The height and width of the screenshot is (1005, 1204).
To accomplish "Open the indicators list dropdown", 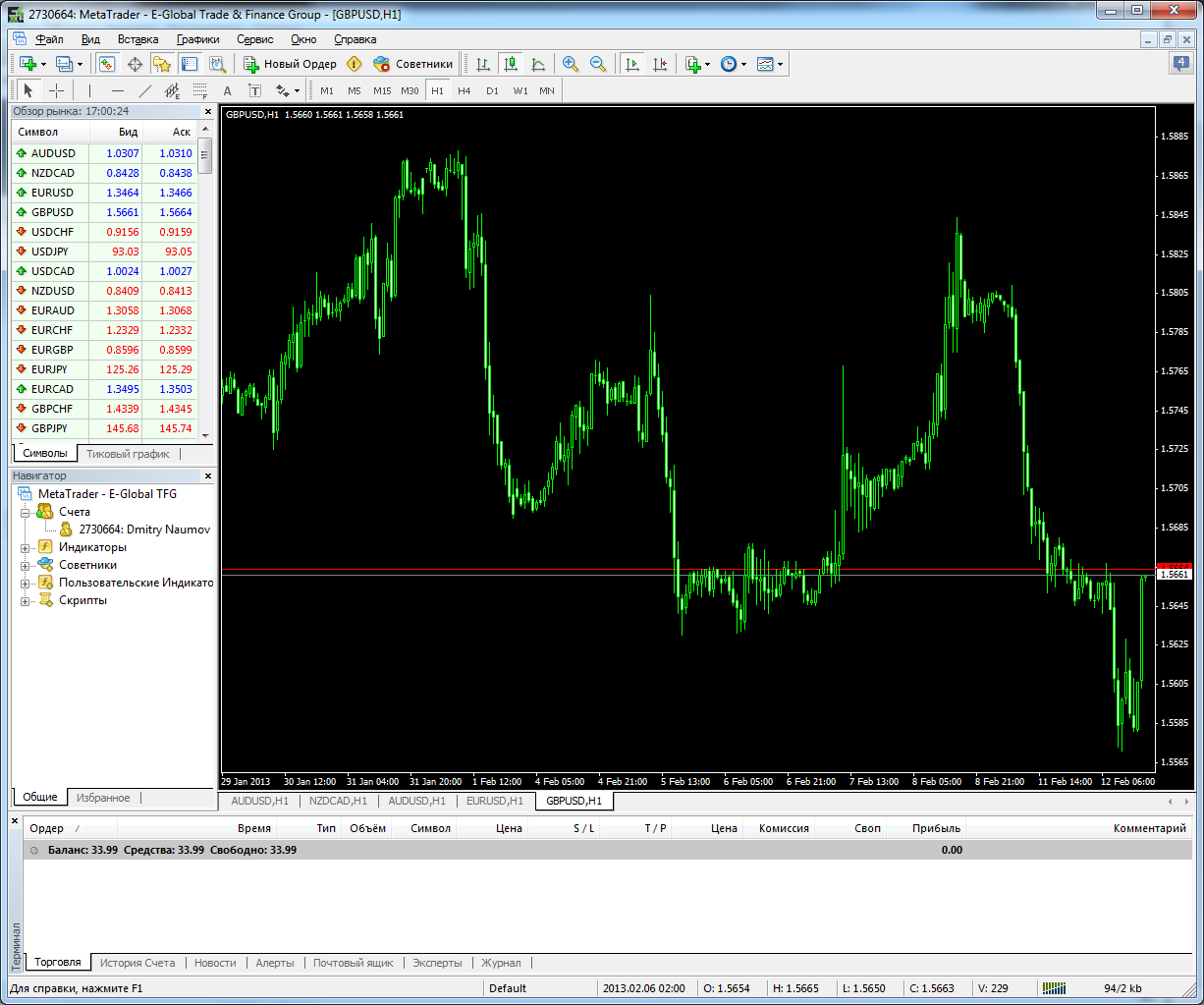I will coord(697,64).
